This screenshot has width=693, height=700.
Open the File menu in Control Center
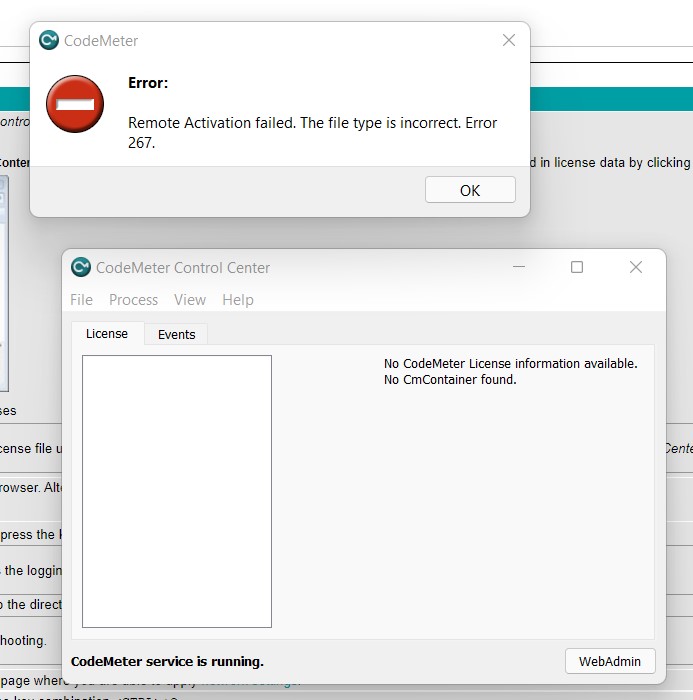81,300
